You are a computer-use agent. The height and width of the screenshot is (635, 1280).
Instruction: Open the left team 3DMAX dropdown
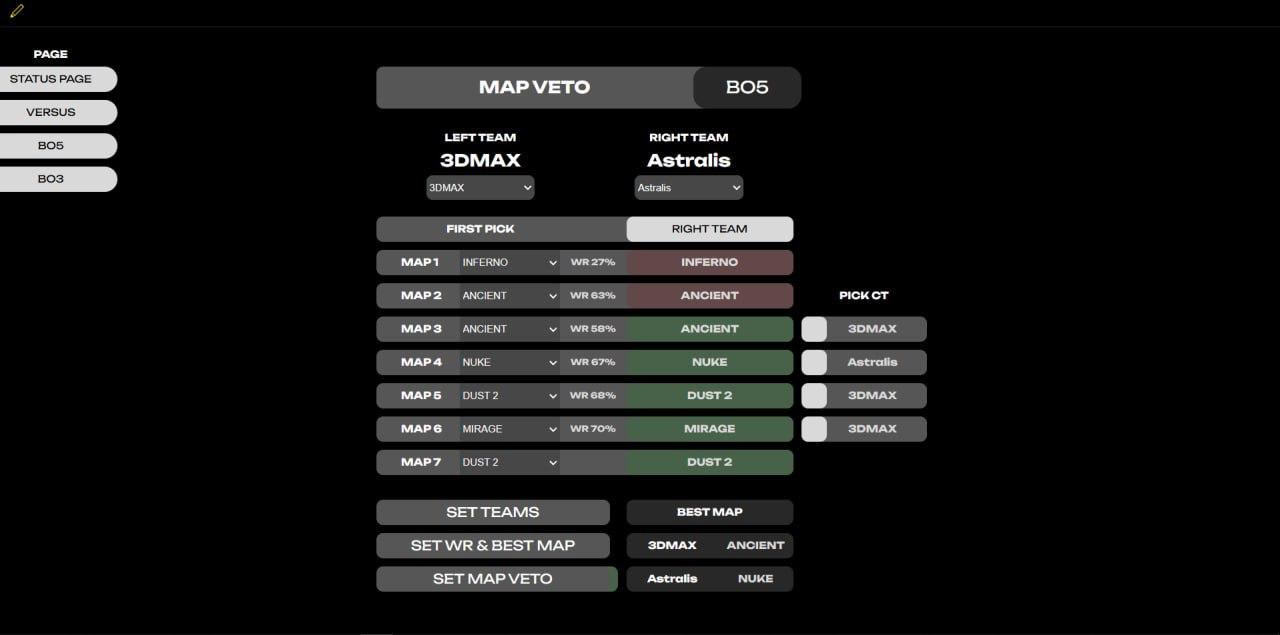point(480,188)
